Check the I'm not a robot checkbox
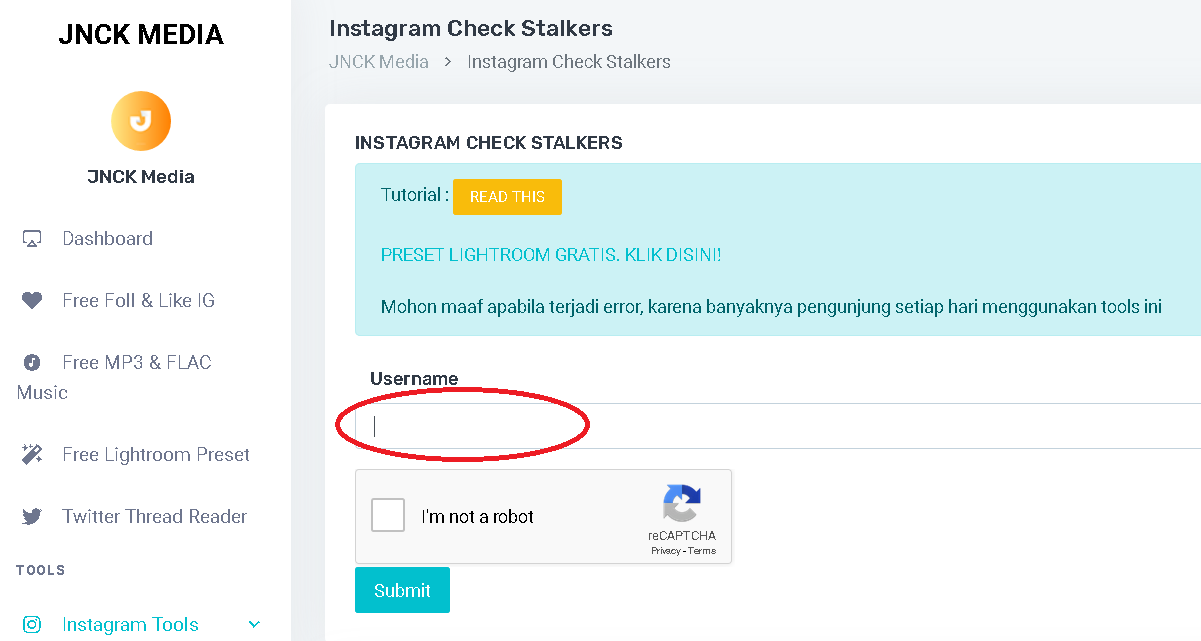1201x641 pixels. pyautogui.click(x=388, y=516)
